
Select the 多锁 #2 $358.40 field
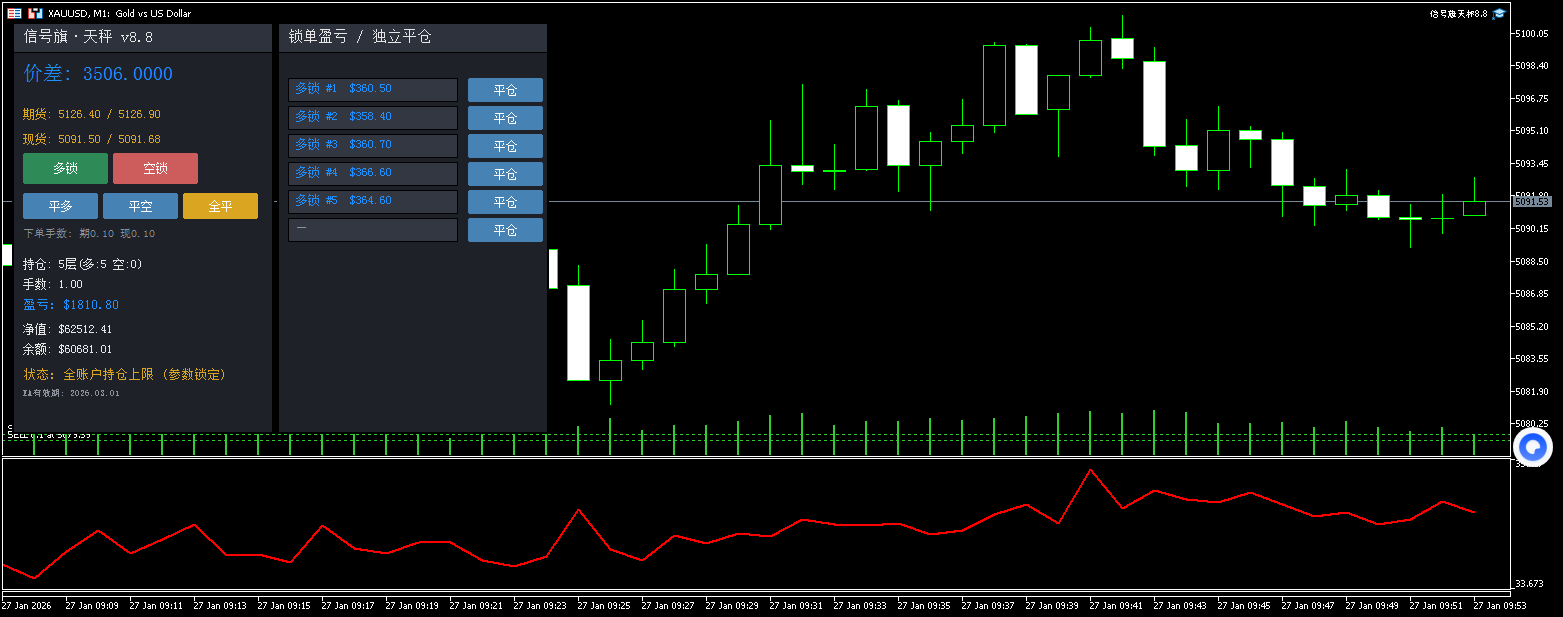(373, 118)
